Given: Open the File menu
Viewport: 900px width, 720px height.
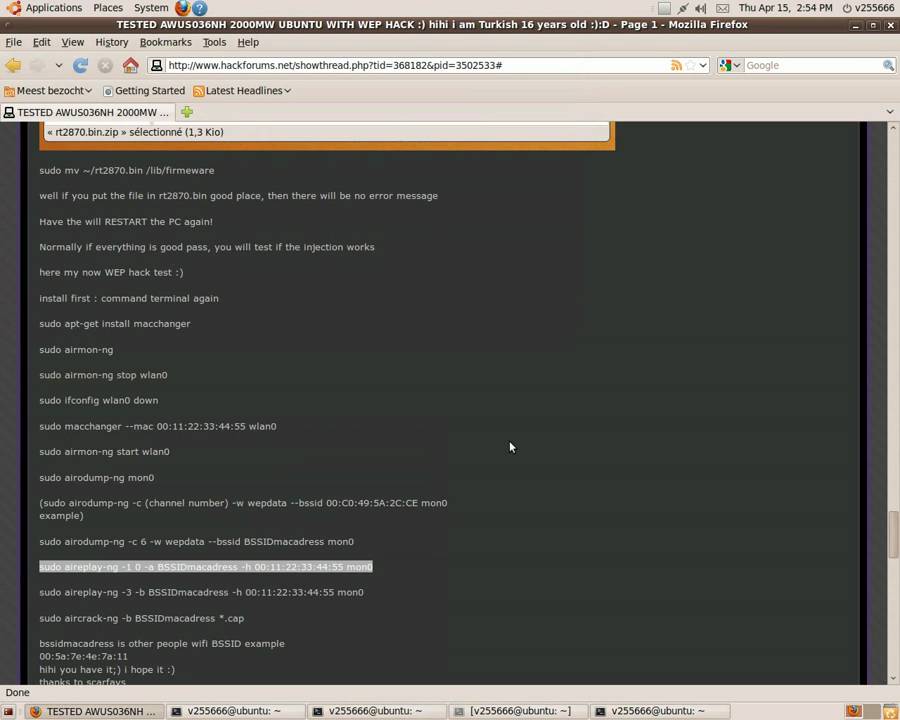Looking at the screenshot, I should pos(13,42).
